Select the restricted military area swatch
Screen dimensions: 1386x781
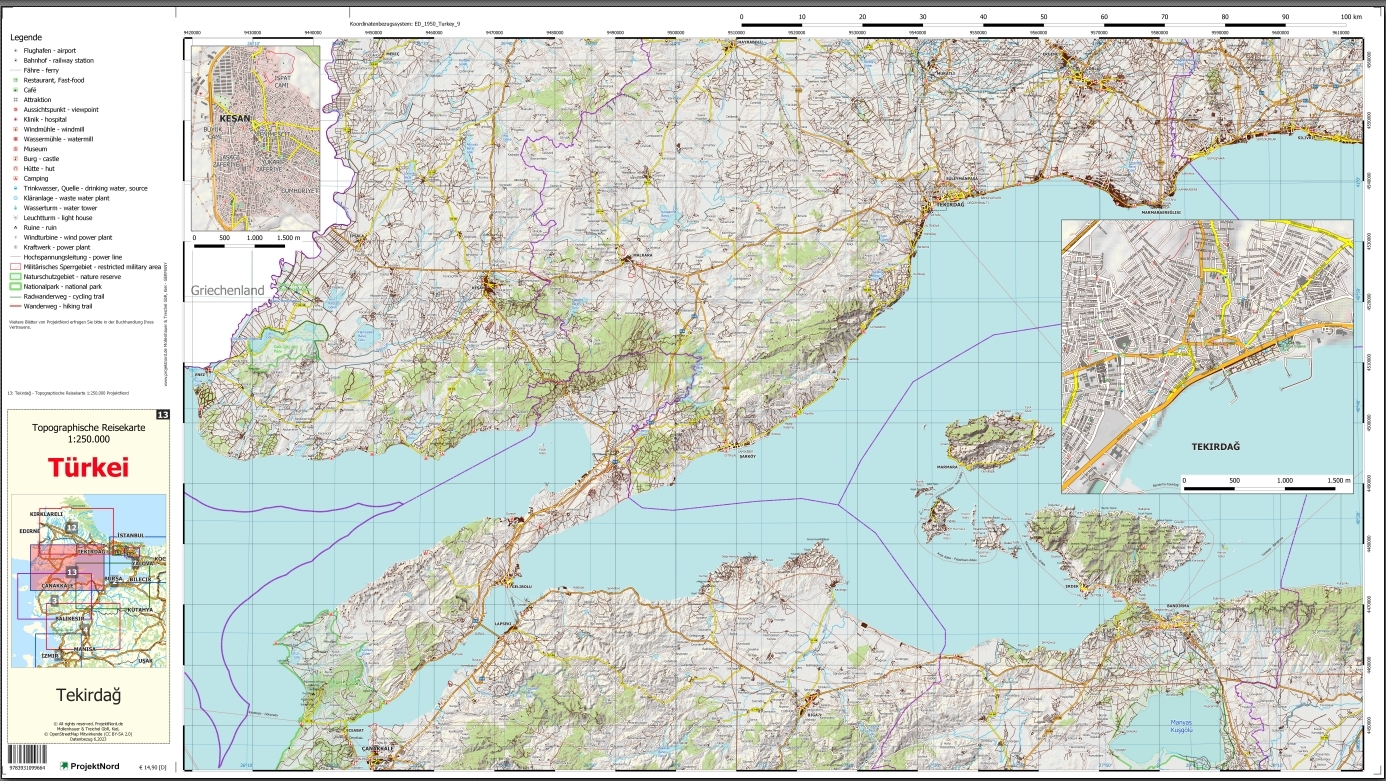coord(16,267)
